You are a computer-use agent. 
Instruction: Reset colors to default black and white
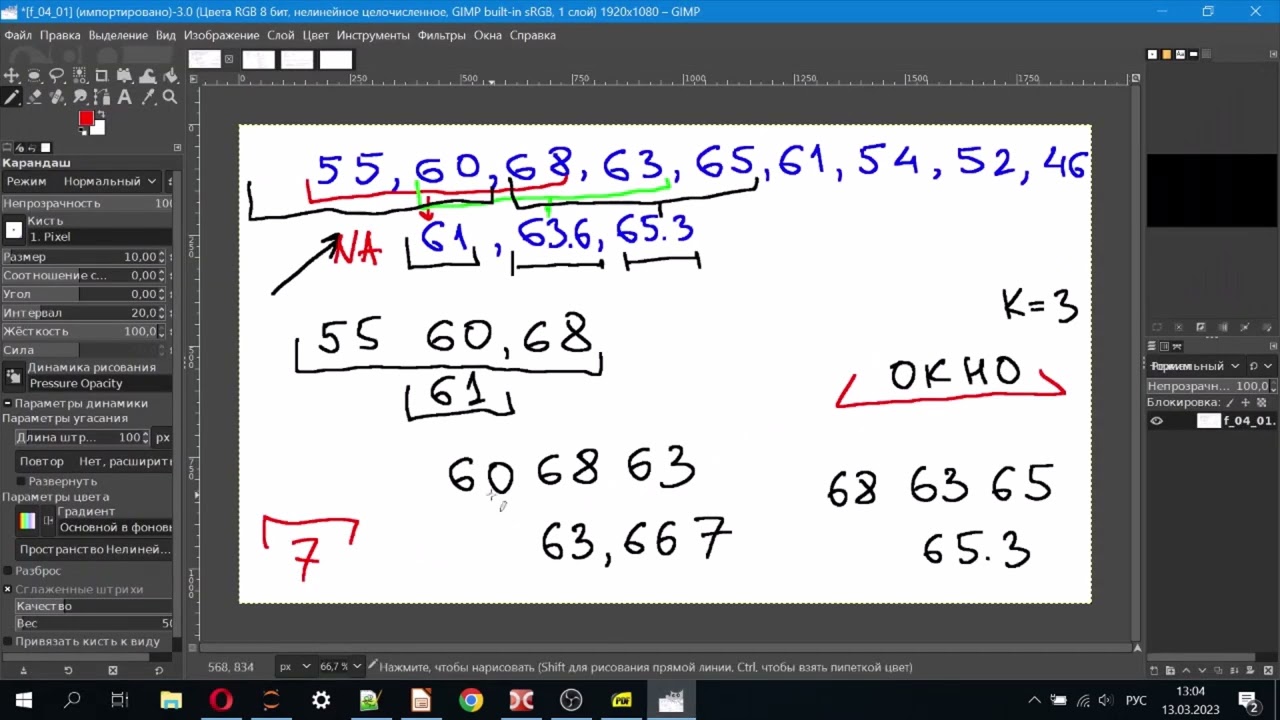click(82, 131)
